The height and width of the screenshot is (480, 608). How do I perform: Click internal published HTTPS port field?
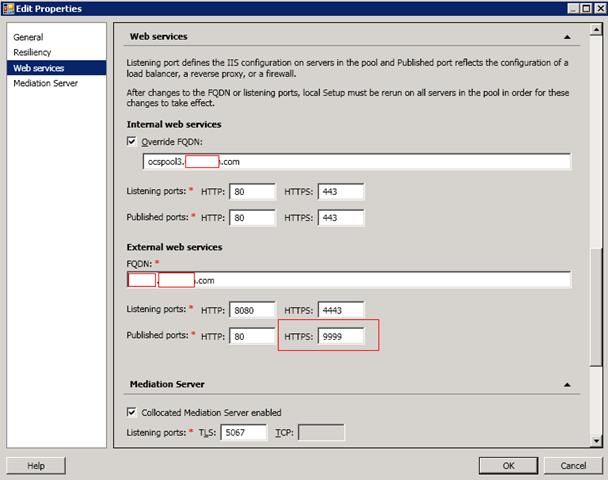coord(341,218)
